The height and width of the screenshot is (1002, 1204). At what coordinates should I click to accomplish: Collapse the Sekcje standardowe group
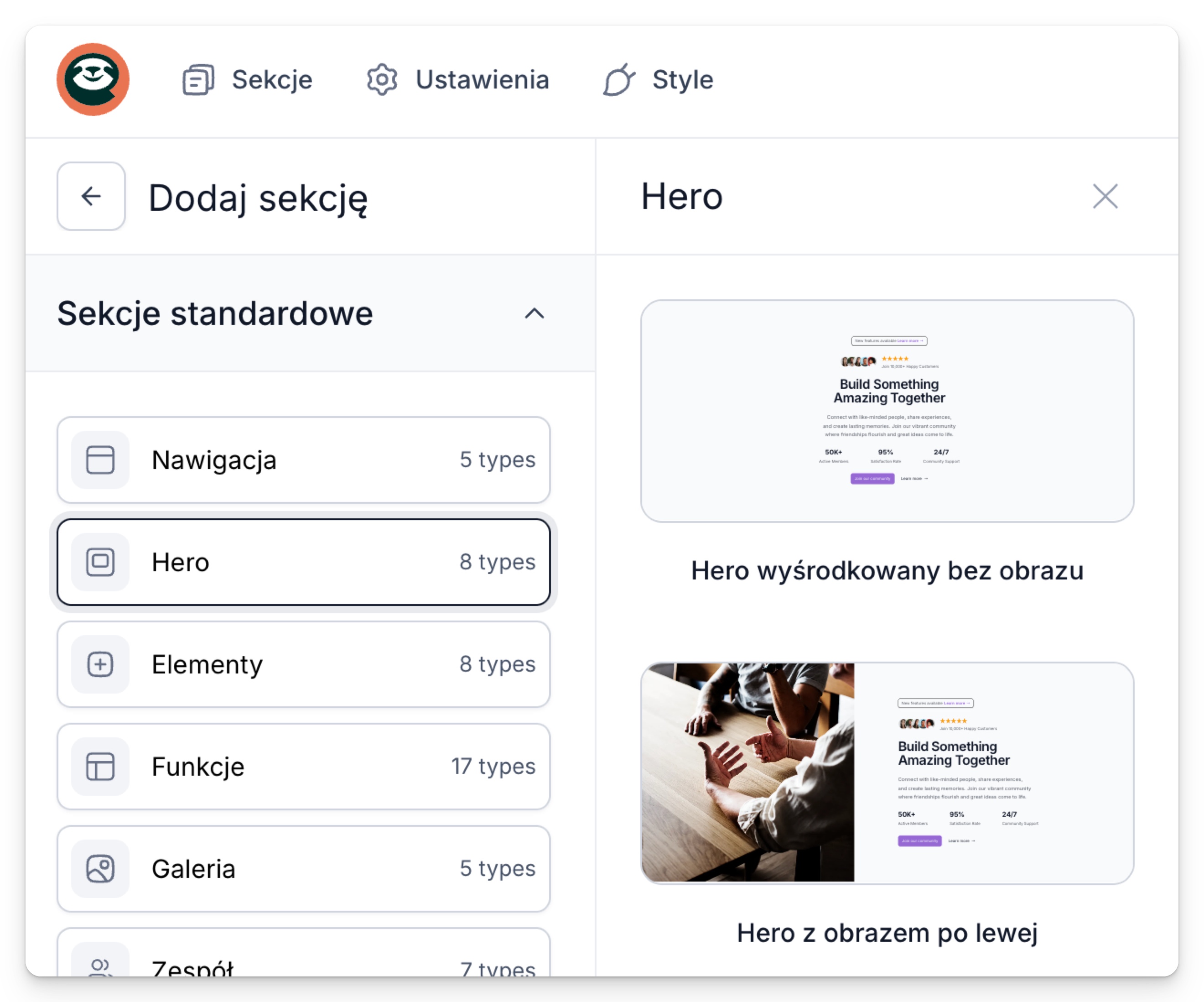click(x=535, y=313)
